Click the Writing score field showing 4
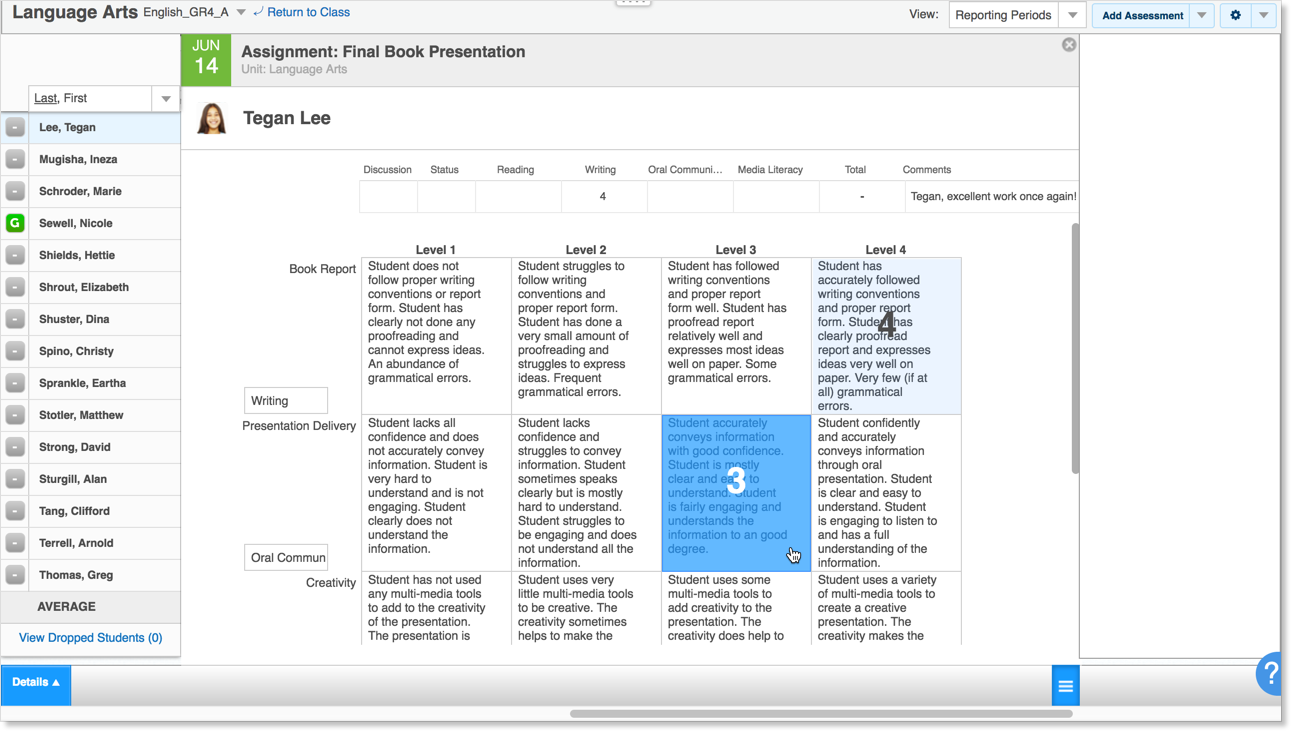 pyautogui.click(x=600, y=196)
